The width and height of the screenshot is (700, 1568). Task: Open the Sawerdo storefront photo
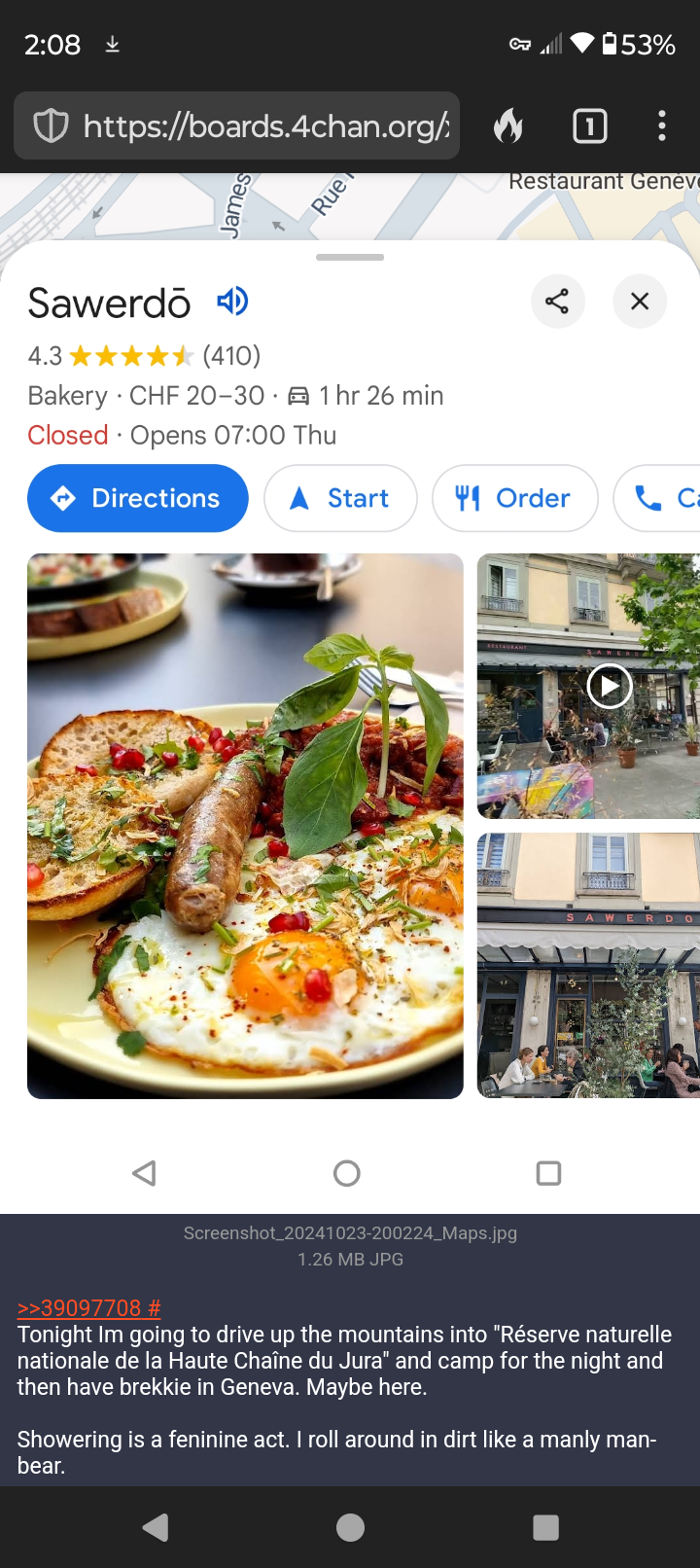point(589,966)
